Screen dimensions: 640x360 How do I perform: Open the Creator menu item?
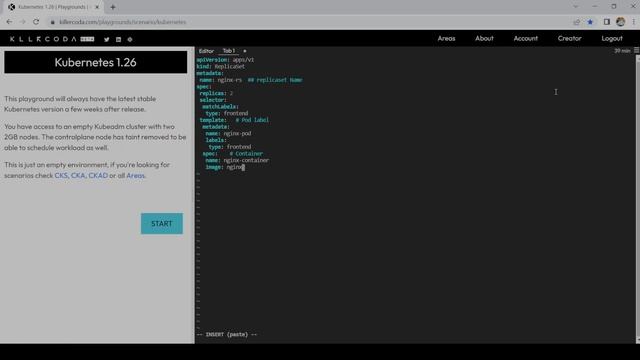569,38
